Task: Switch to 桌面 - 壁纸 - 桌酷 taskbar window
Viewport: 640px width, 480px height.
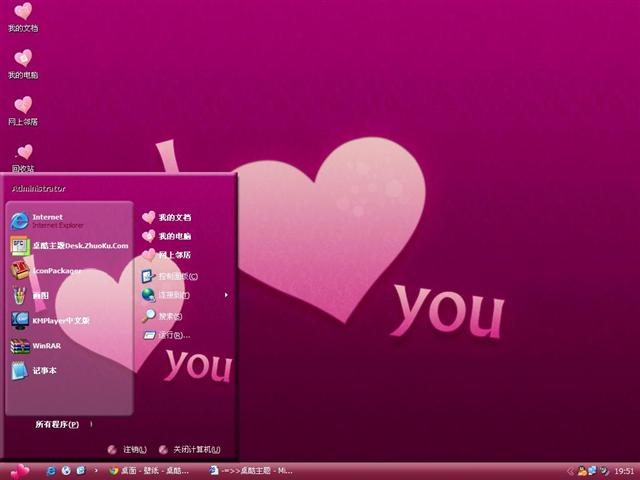Action: 149,471
